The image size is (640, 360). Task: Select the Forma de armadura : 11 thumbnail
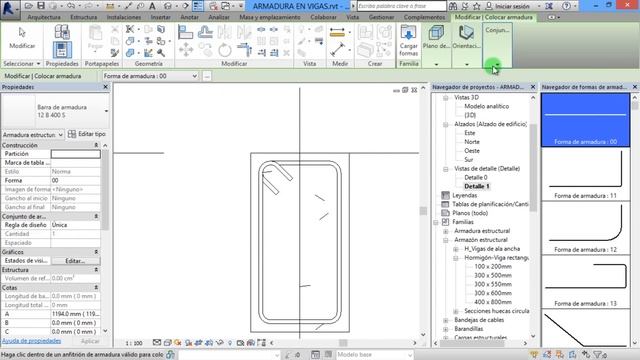point(585,174)
